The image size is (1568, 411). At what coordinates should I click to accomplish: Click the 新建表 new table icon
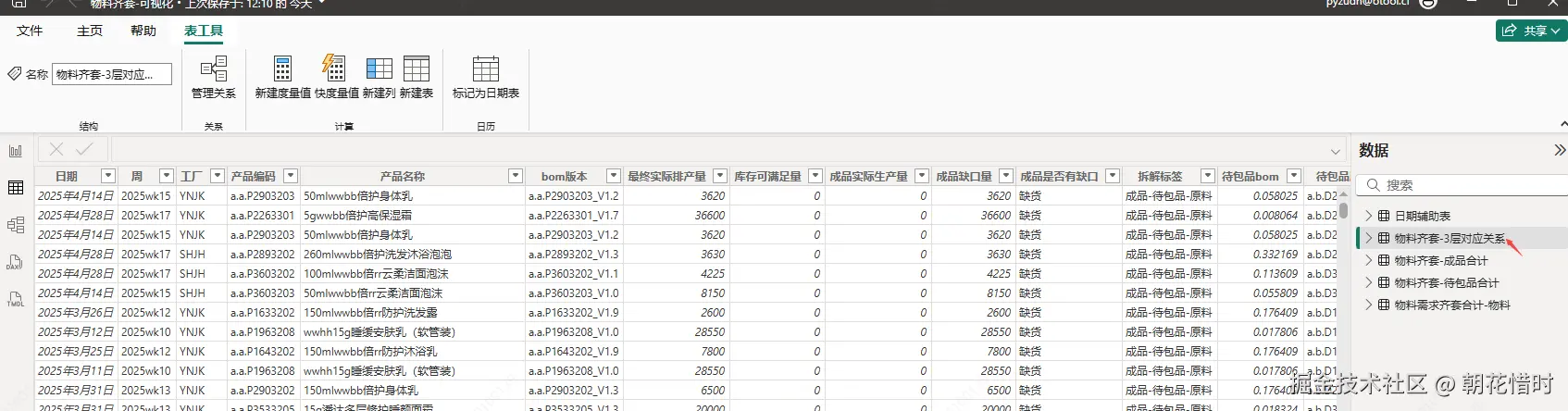(x=417, y=69)
